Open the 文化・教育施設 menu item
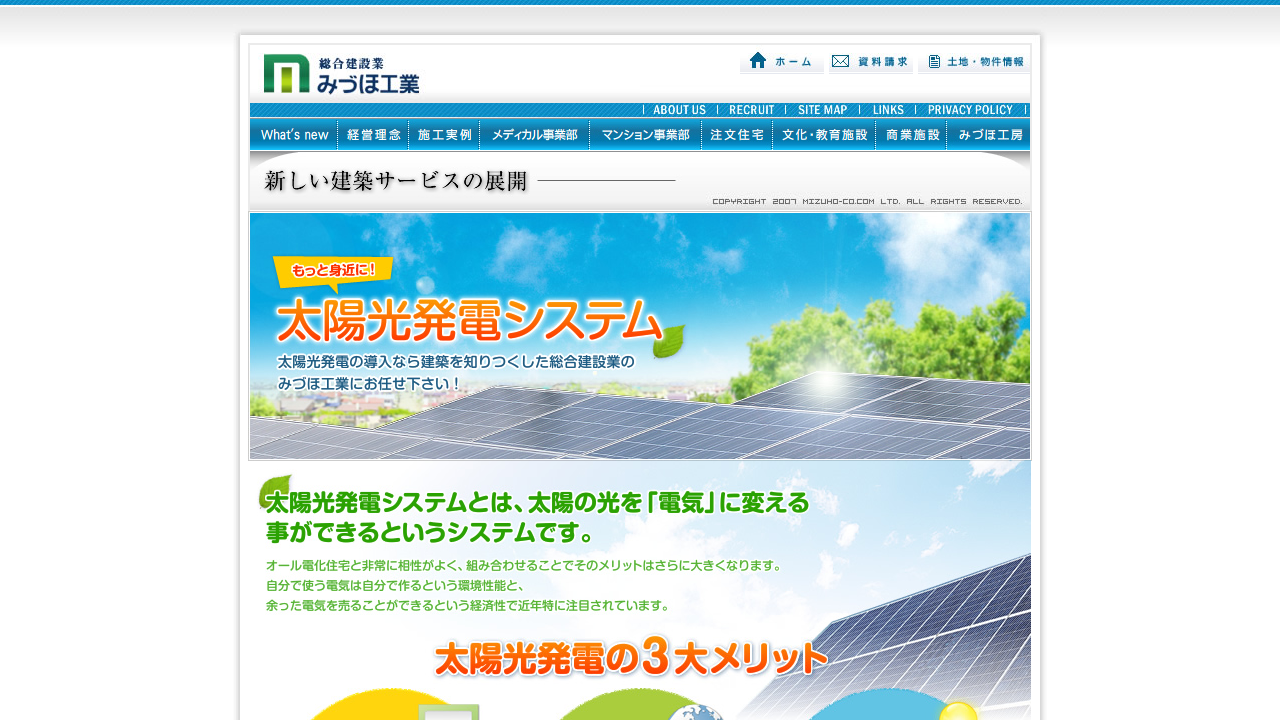The height and width of the screenshot is (720, 1280). pyautogui.click(x=824, y=135)
